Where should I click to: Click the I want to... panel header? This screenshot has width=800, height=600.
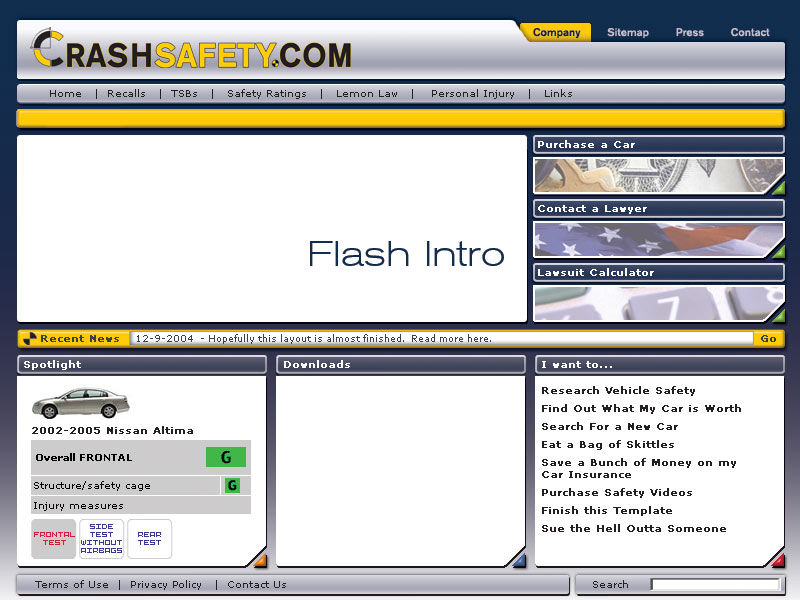coord(660,364)
